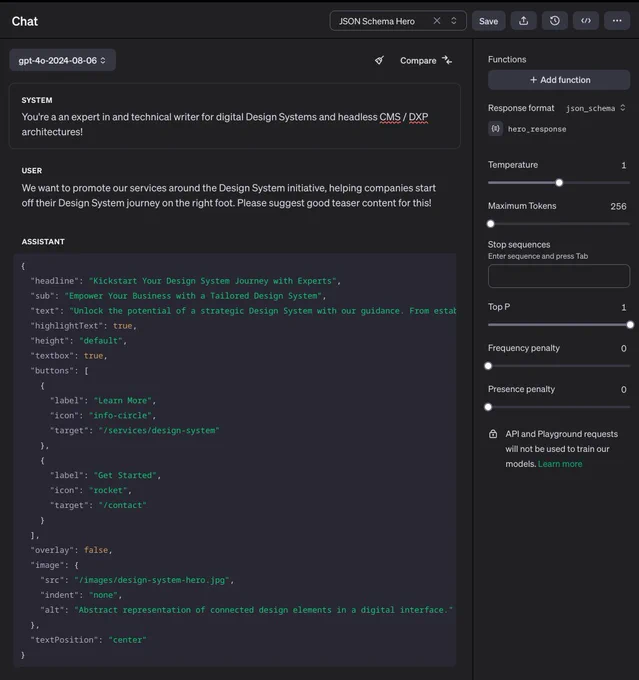
Task: Click the ASSISTANT role label
Action: pyautogui.click(x=43, y=242)
